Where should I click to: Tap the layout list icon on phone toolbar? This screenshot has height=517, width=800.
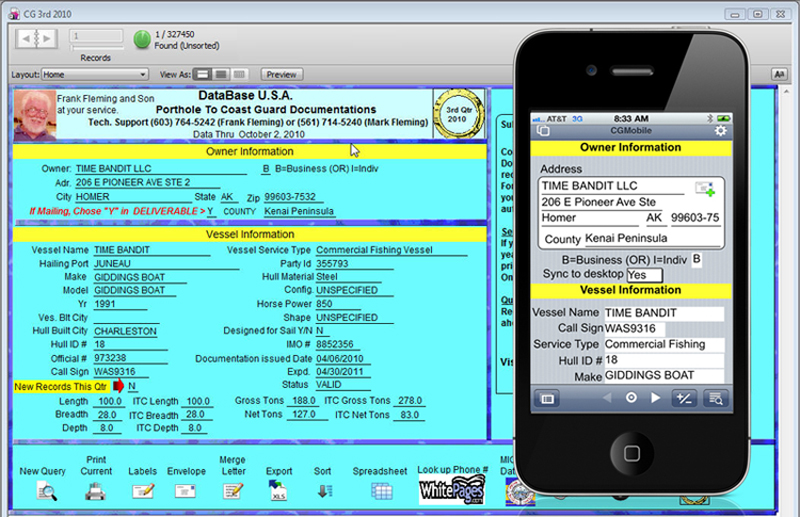(547, 399)
